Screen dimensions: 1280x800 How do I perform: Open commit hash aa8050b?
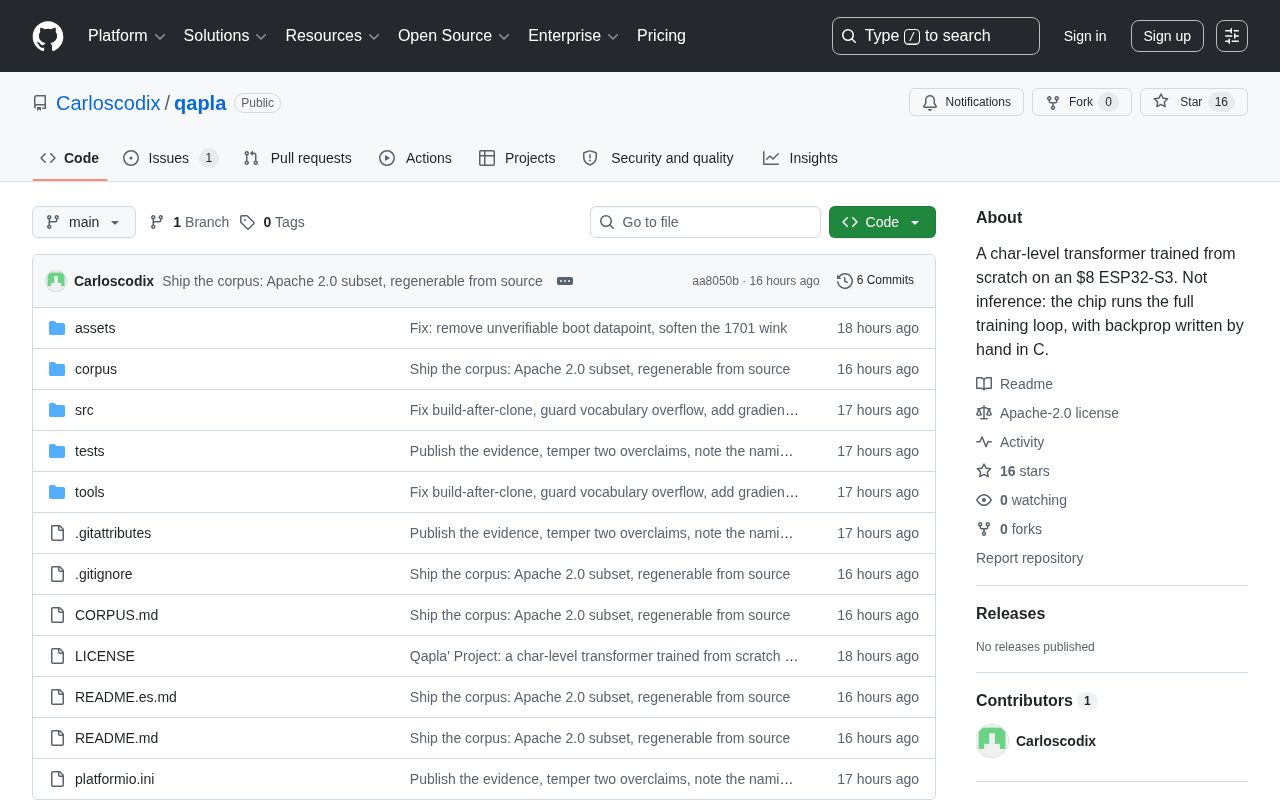[x=715, y=281]
